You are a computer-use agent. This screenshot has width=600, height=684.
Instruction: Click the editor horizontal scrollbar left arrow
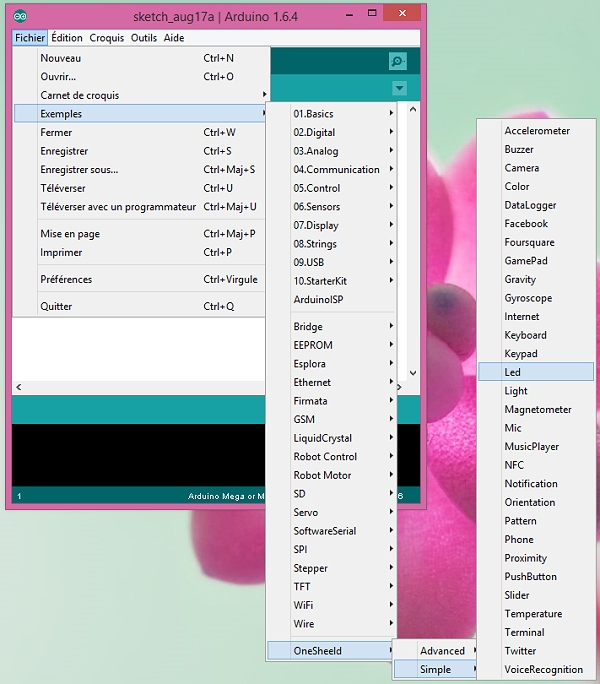click(19, 387)
